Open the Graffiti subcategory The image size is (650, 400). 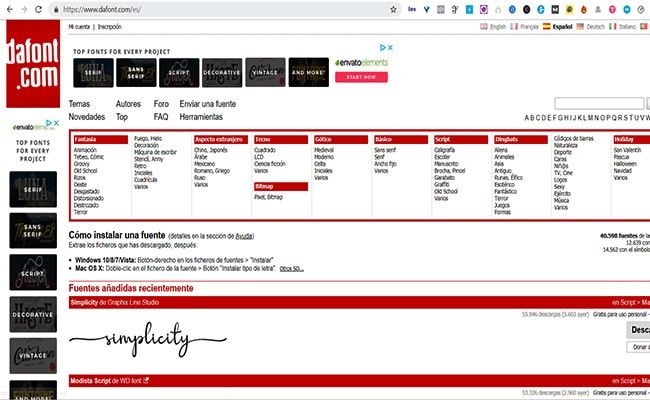point(441,184)
